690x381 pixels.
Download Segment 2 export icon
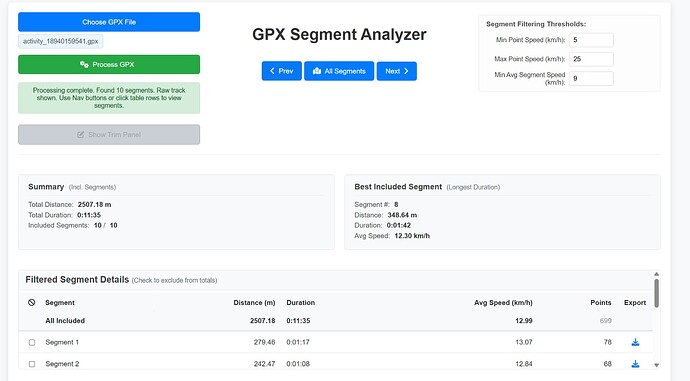635,364
